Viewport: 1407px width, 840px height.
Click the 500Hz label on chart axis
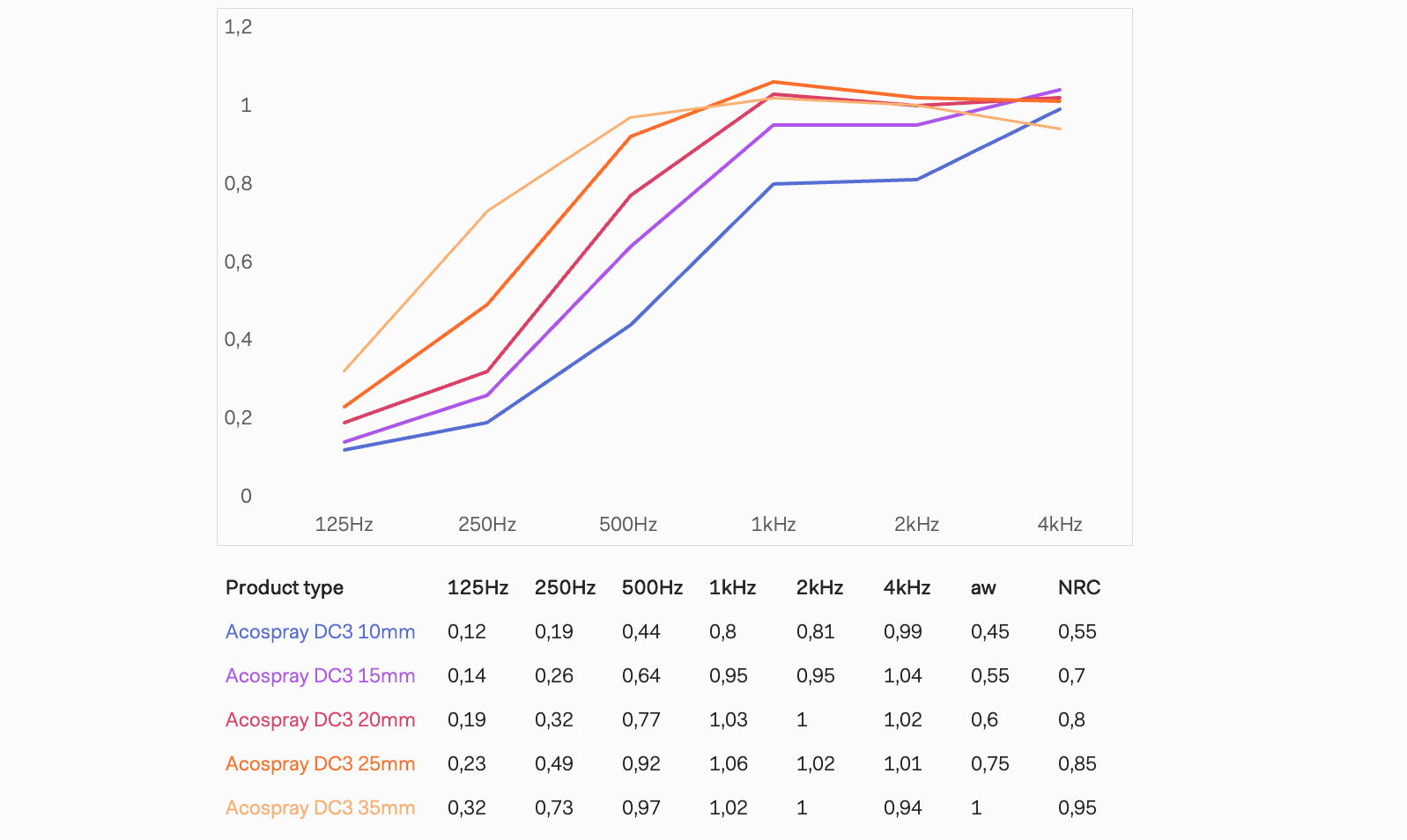[628, 524]
